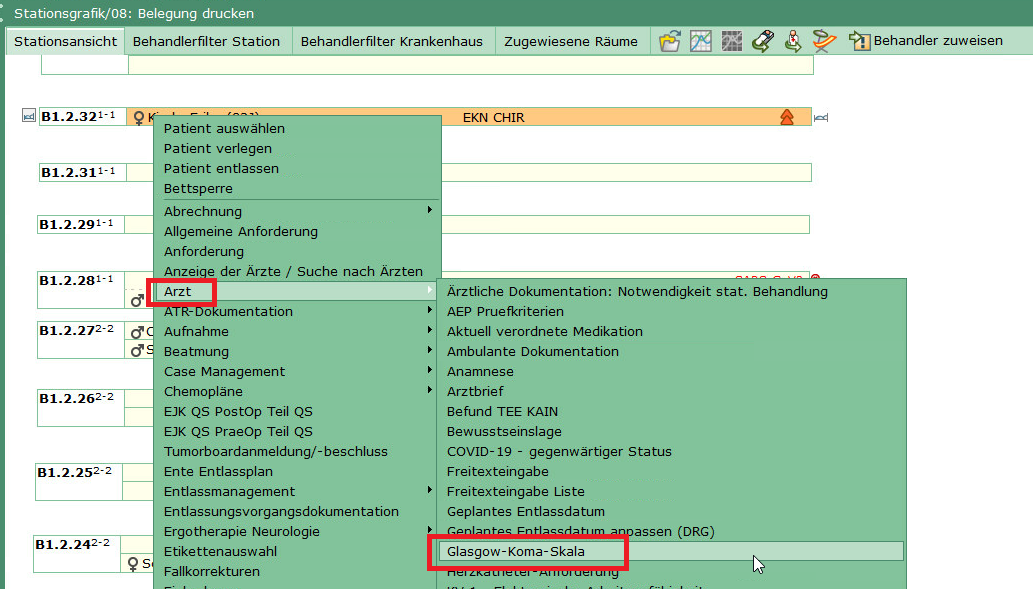Click the orange double-arrow icon in B1.2.32 row
1033x589 pixels.
pyautogui.click(x=787, y=118)
